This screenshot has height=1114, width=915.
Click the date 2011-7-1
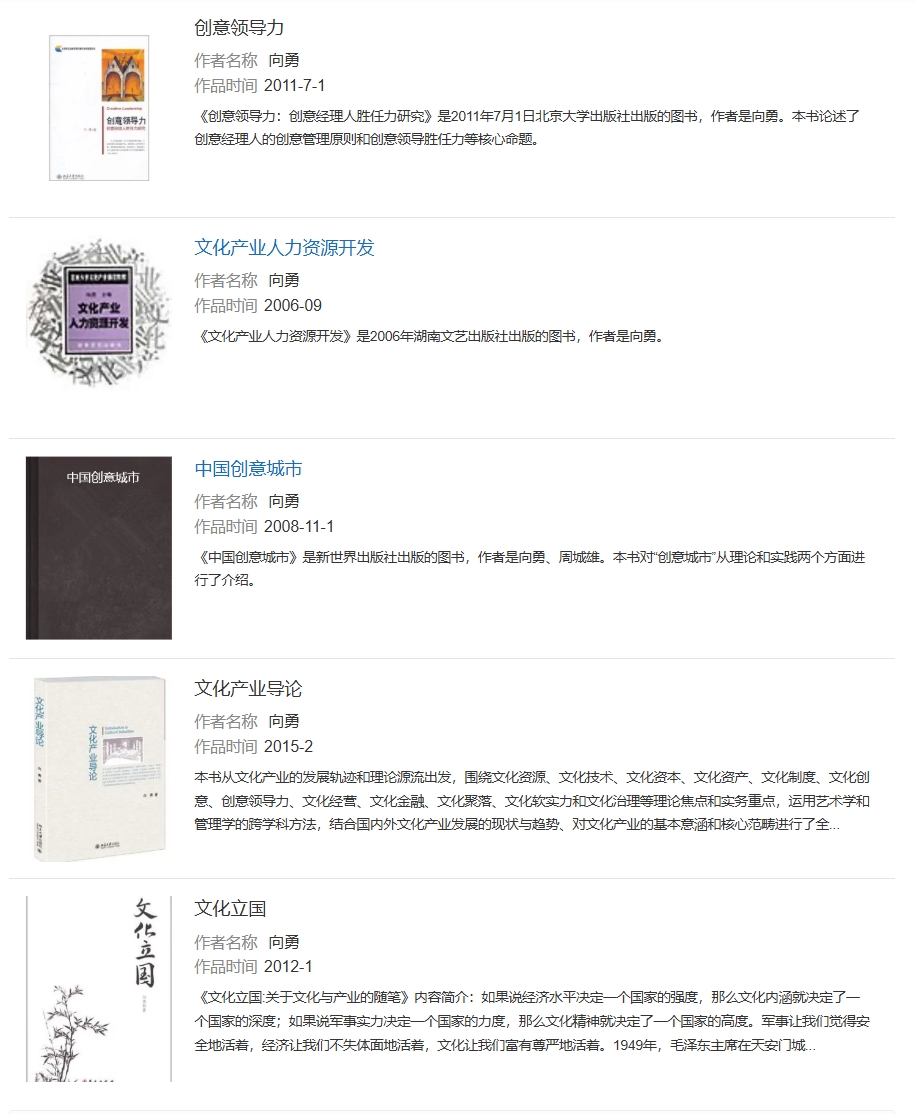(294, 86)
